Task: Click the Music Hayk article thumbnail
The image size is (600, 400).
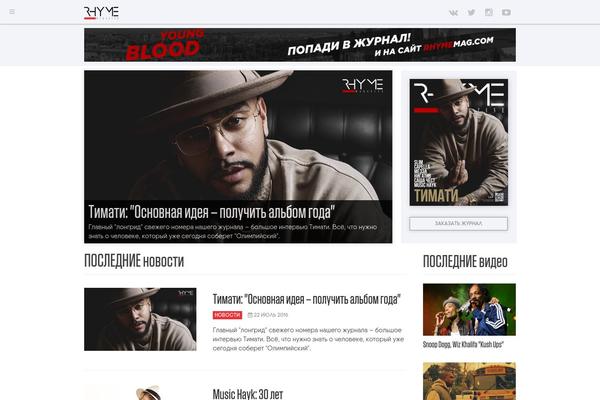Action: pos(140,392)
